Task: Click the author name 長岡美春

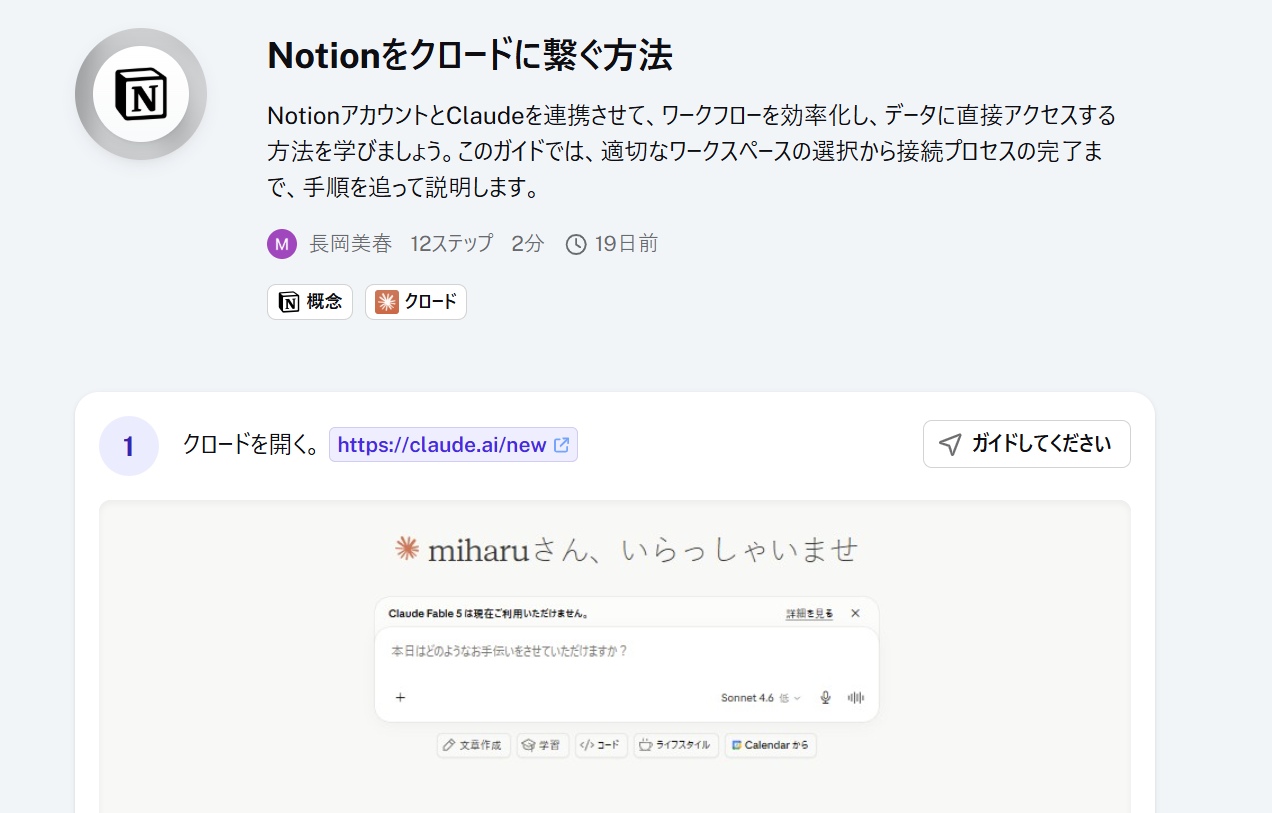Action: pos(351,244)
